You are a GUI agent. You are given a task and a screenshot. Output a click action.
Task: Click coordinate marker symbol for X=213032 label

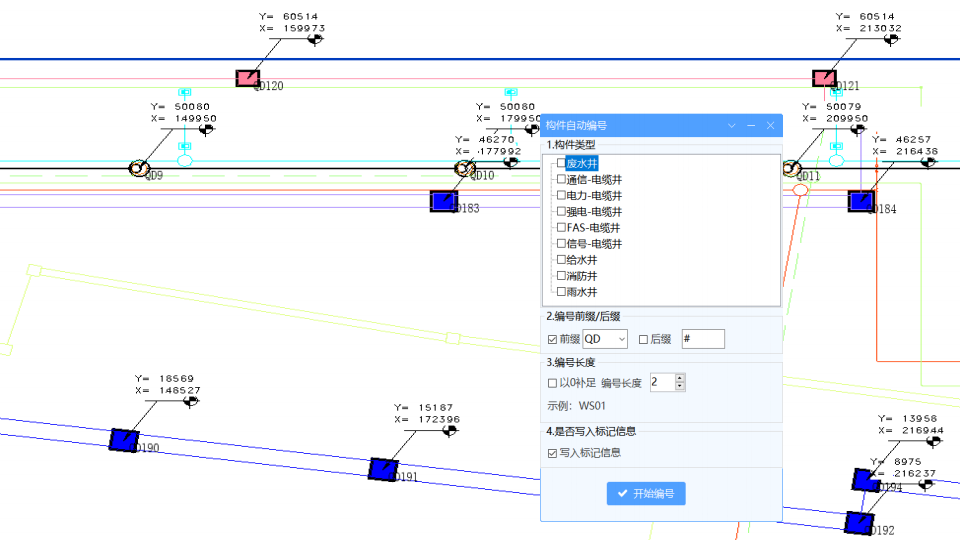point(891,39)
